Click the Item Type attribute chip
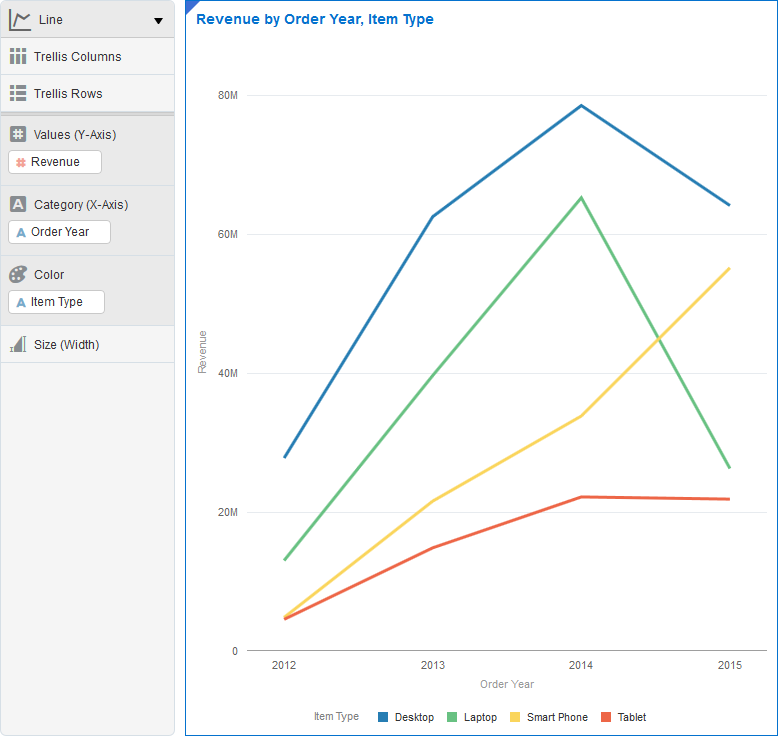This screenshot has height=736, width=778. point(57,302)
